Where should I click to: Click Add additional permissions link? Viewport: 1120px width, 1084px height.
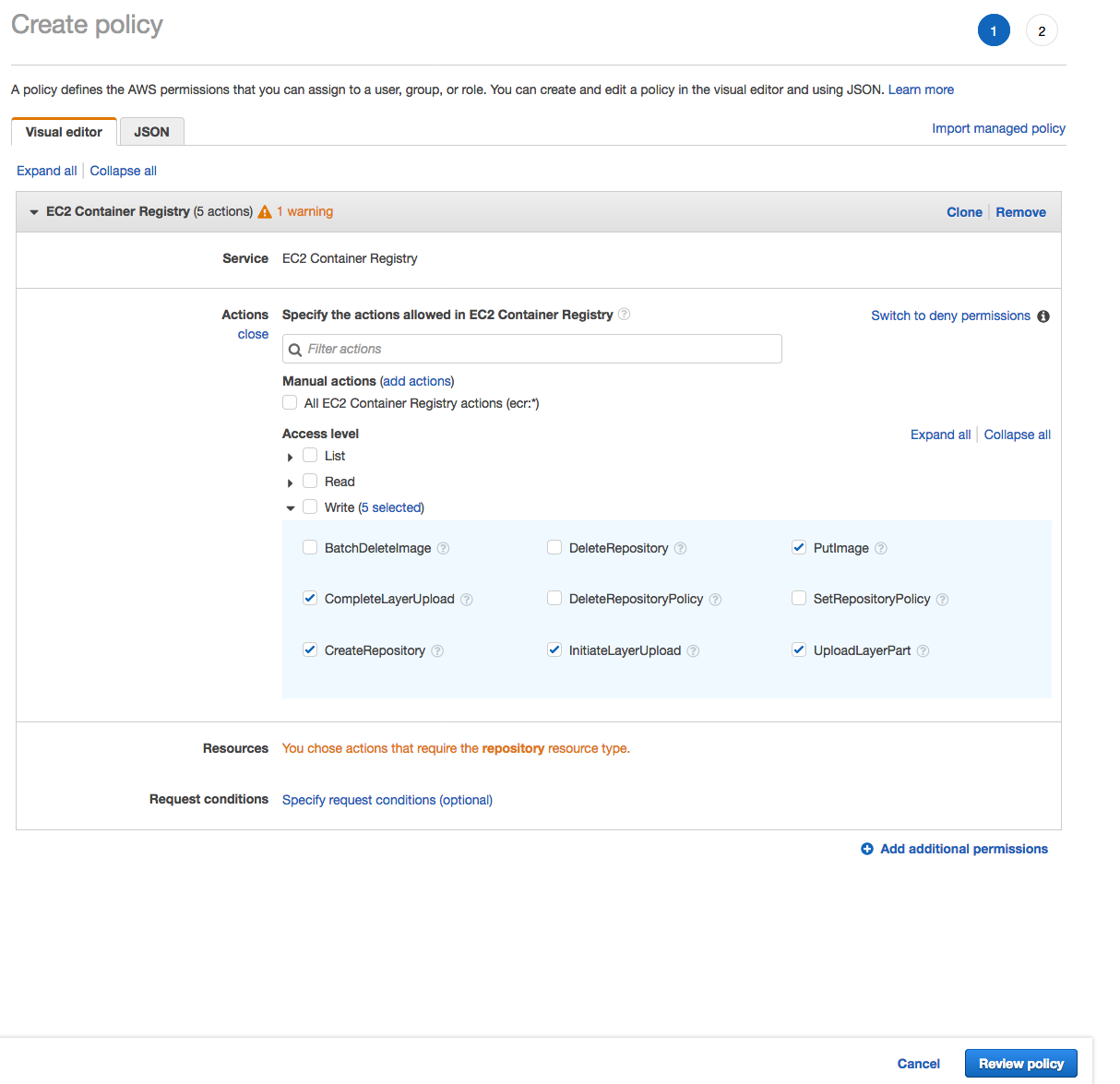(964, 849)
